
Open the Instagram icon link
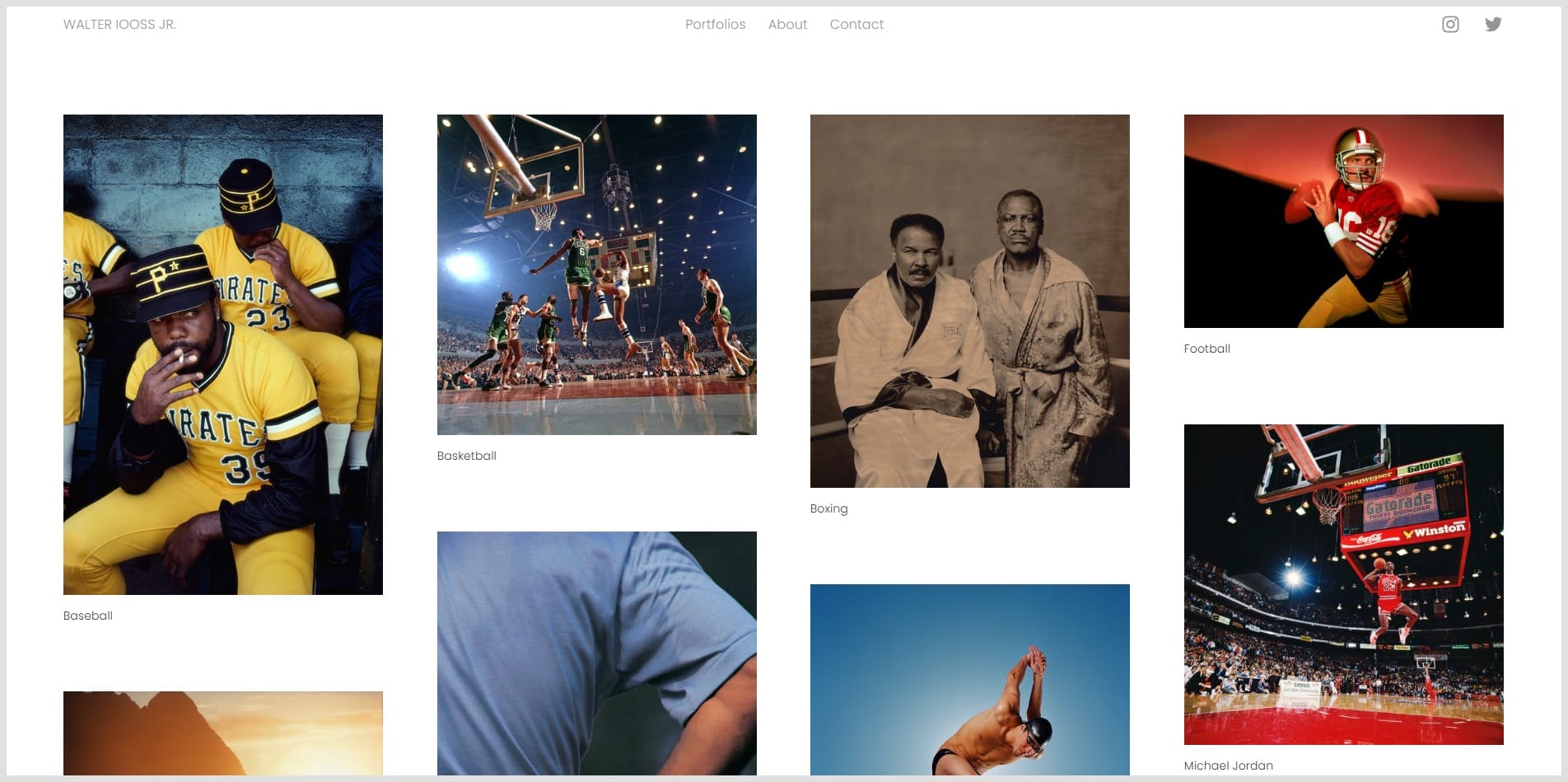click(x=1450, y=25)
